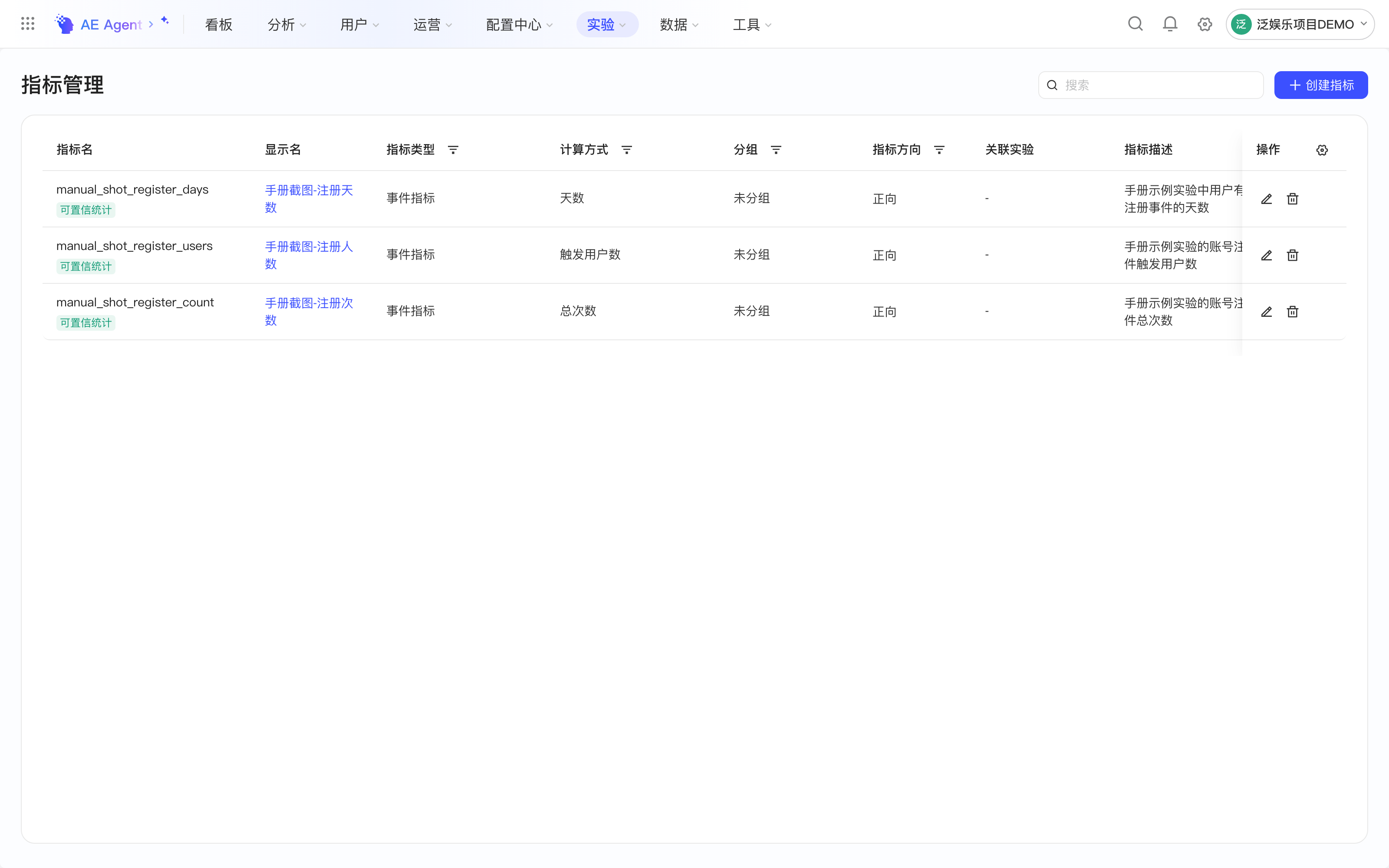Click the 天数 calculation cell
The height and width of the screenshot is (868, 1389).
(x=572, y=198)
